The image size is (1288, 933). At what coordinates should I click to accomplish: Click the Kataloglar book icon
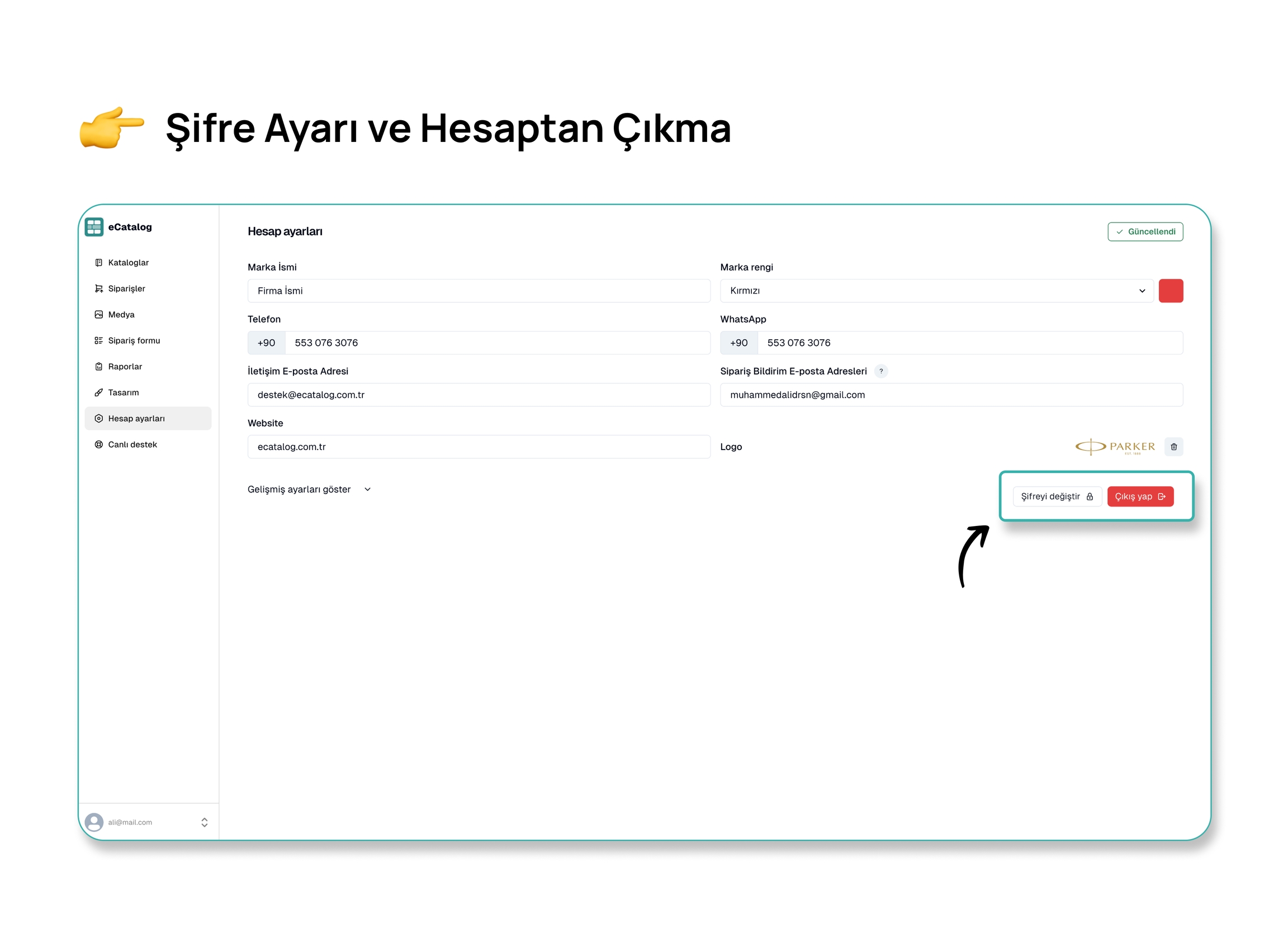coord(98,263)
